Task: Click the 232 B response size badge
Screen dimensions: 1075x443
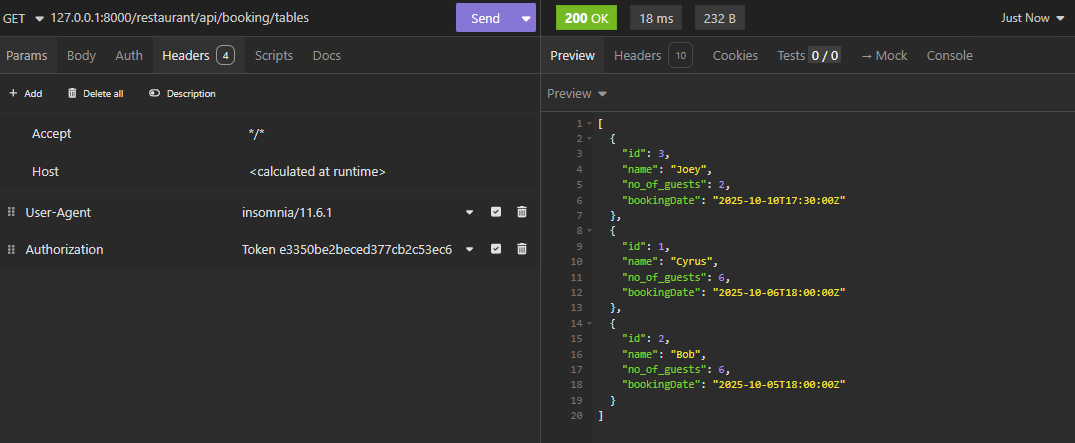Action: coord(719,19)
